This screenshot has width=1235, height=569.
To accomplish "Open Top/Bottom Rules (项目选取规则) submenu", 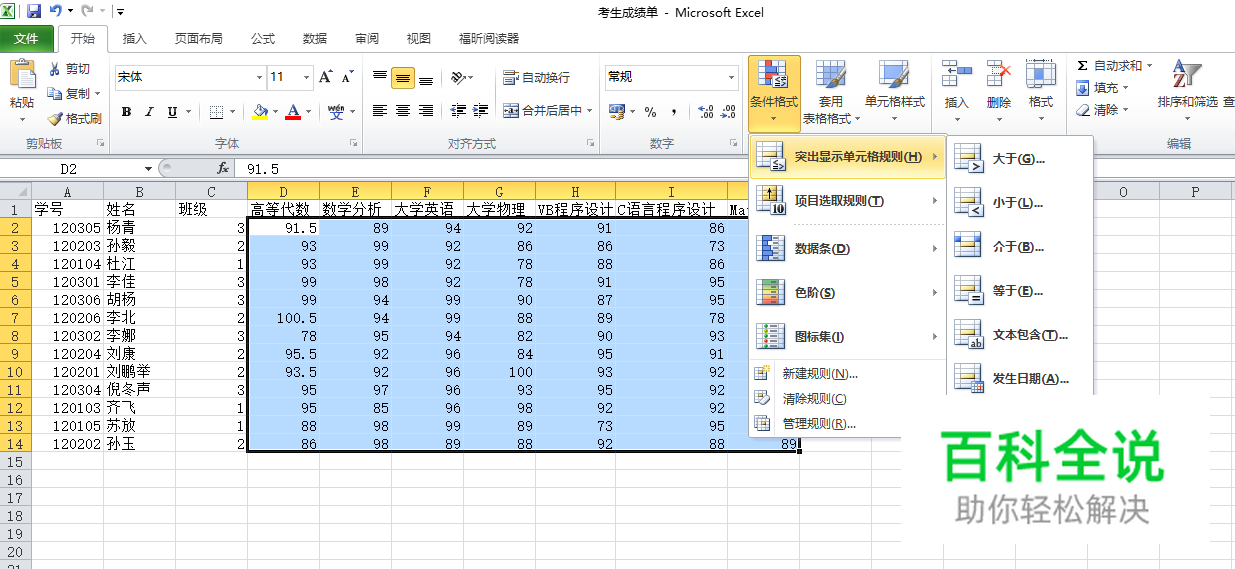I will (847, 202).
